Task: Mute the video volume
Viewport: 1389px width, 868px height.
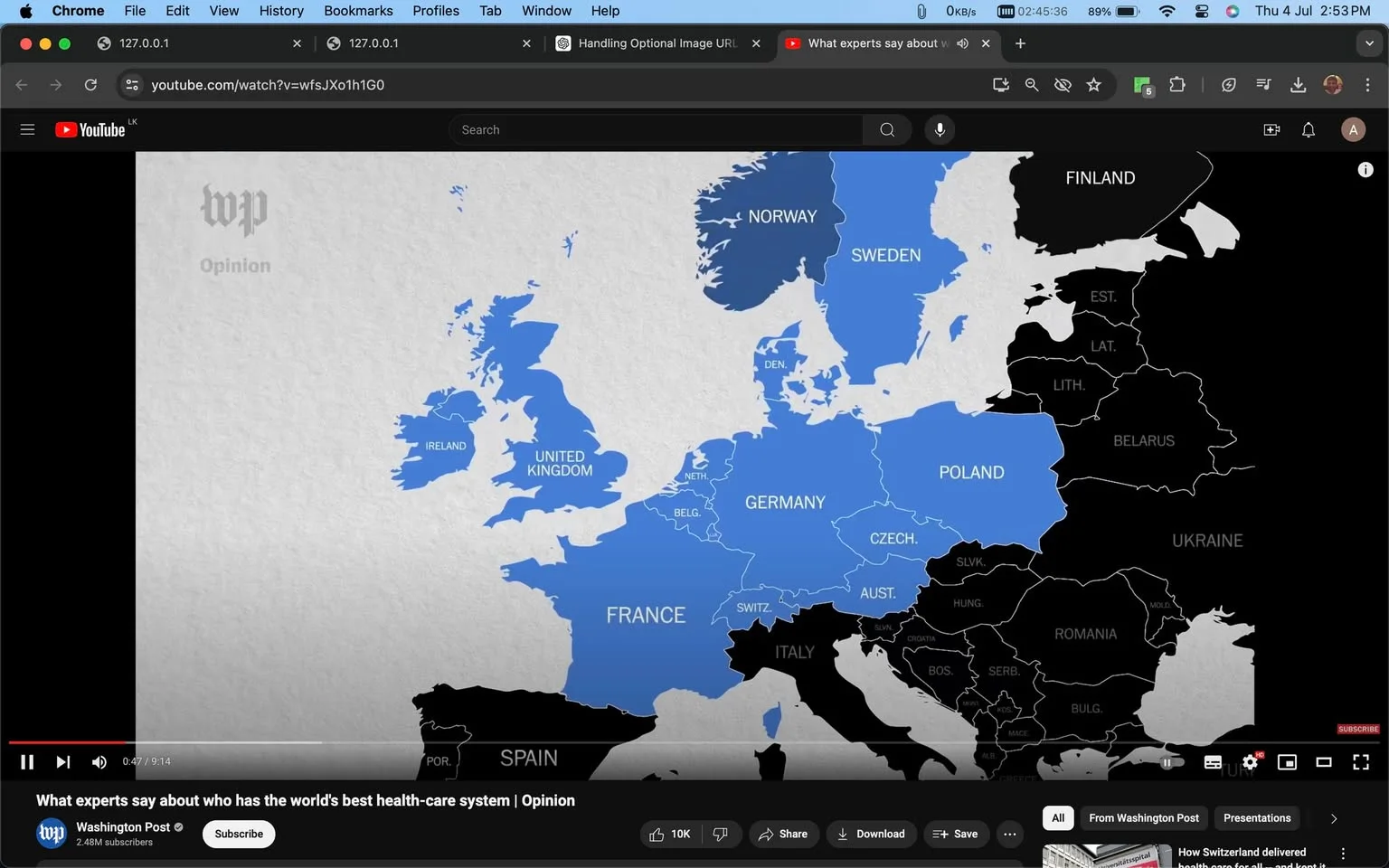Action: [99, 762]
